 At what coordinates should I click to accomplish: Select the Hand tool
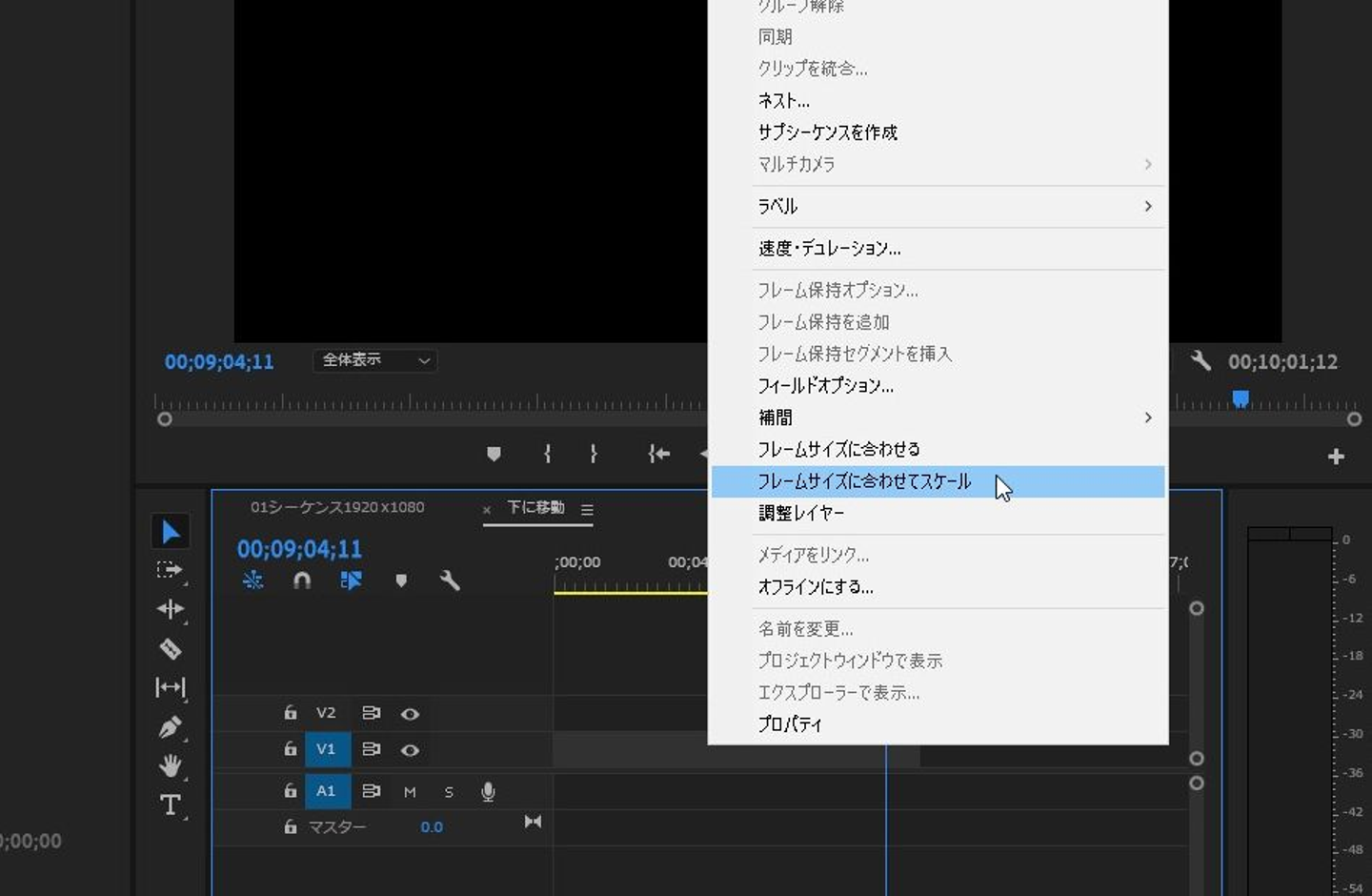pyautogui.click(x=171, y=765)
